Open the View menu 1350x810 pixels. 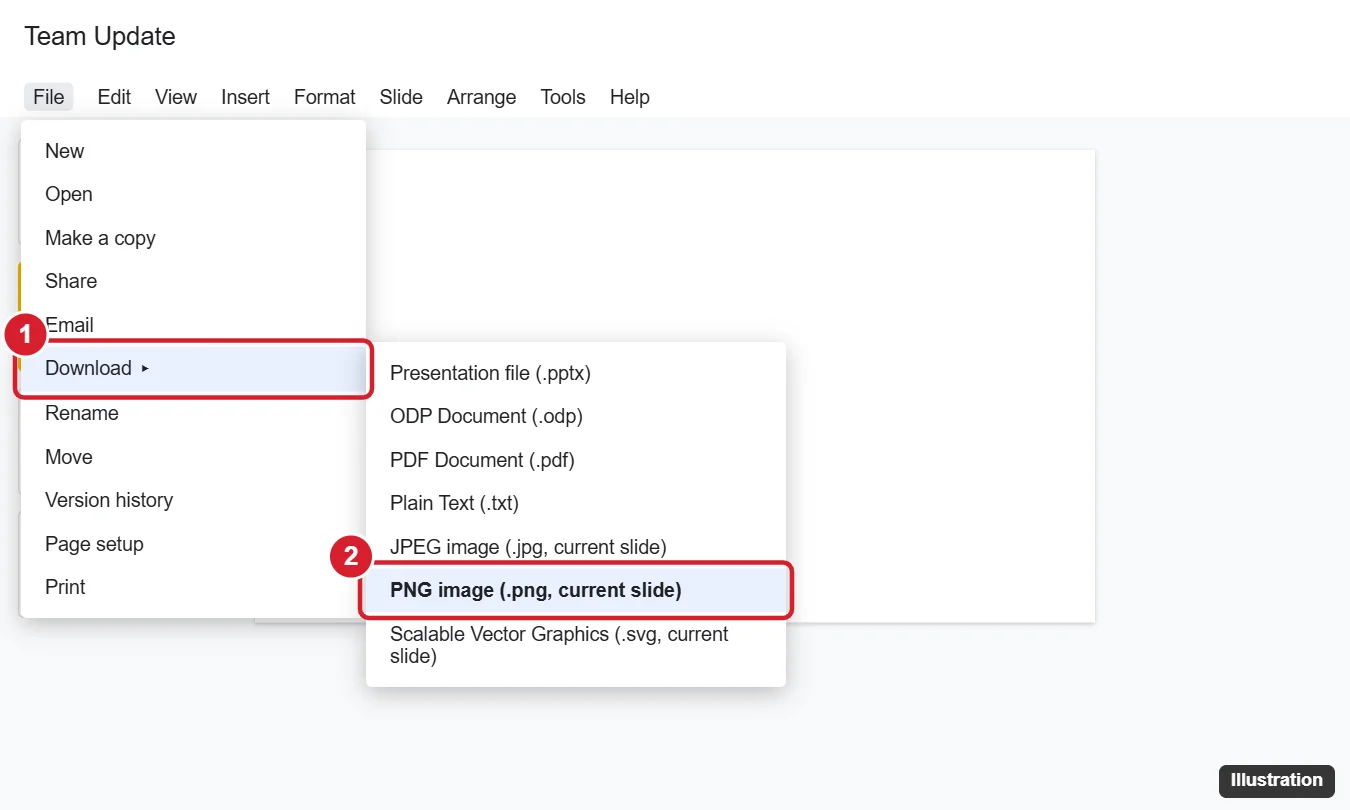click(x=176, y=97)
